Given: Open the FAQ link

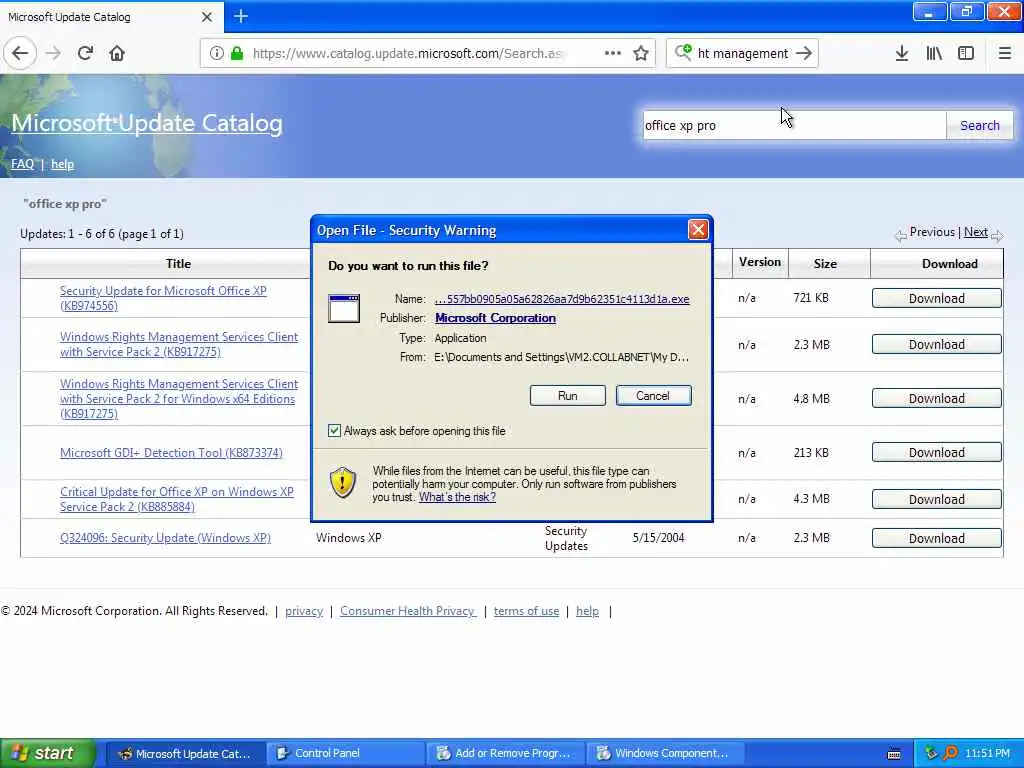Looking at the screenshot, I should click(22, 164).
